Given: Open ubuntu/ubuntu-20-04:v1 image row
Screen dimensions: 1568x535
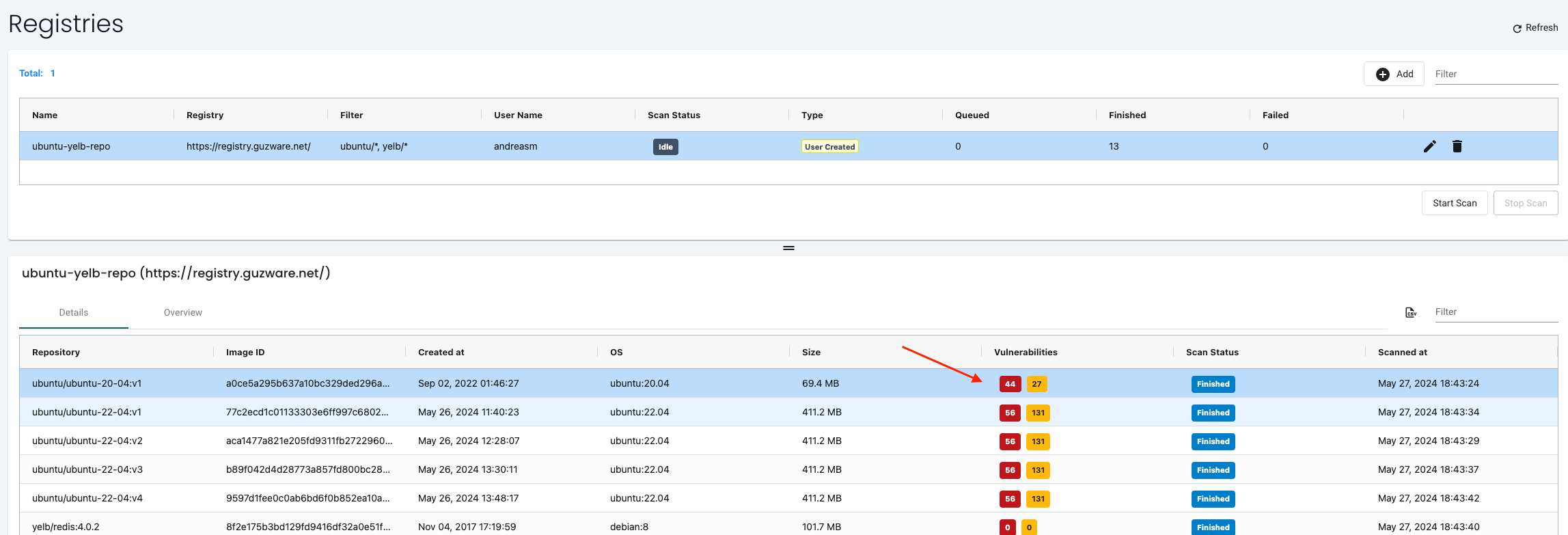Looking at the screenshot, I should coord(788,383).
